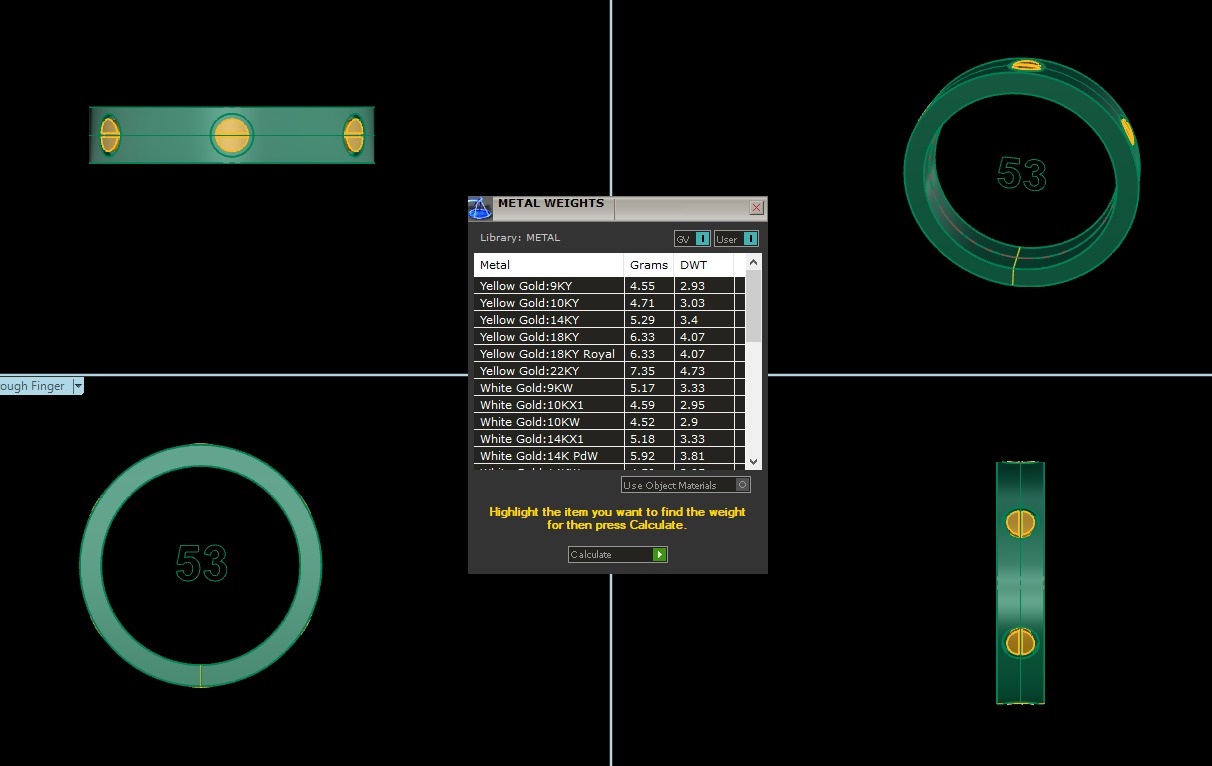Select the Yellow Gold:22KY metal
The height and width of the screenshot is (766, 1212).
[x=548, y=371]
